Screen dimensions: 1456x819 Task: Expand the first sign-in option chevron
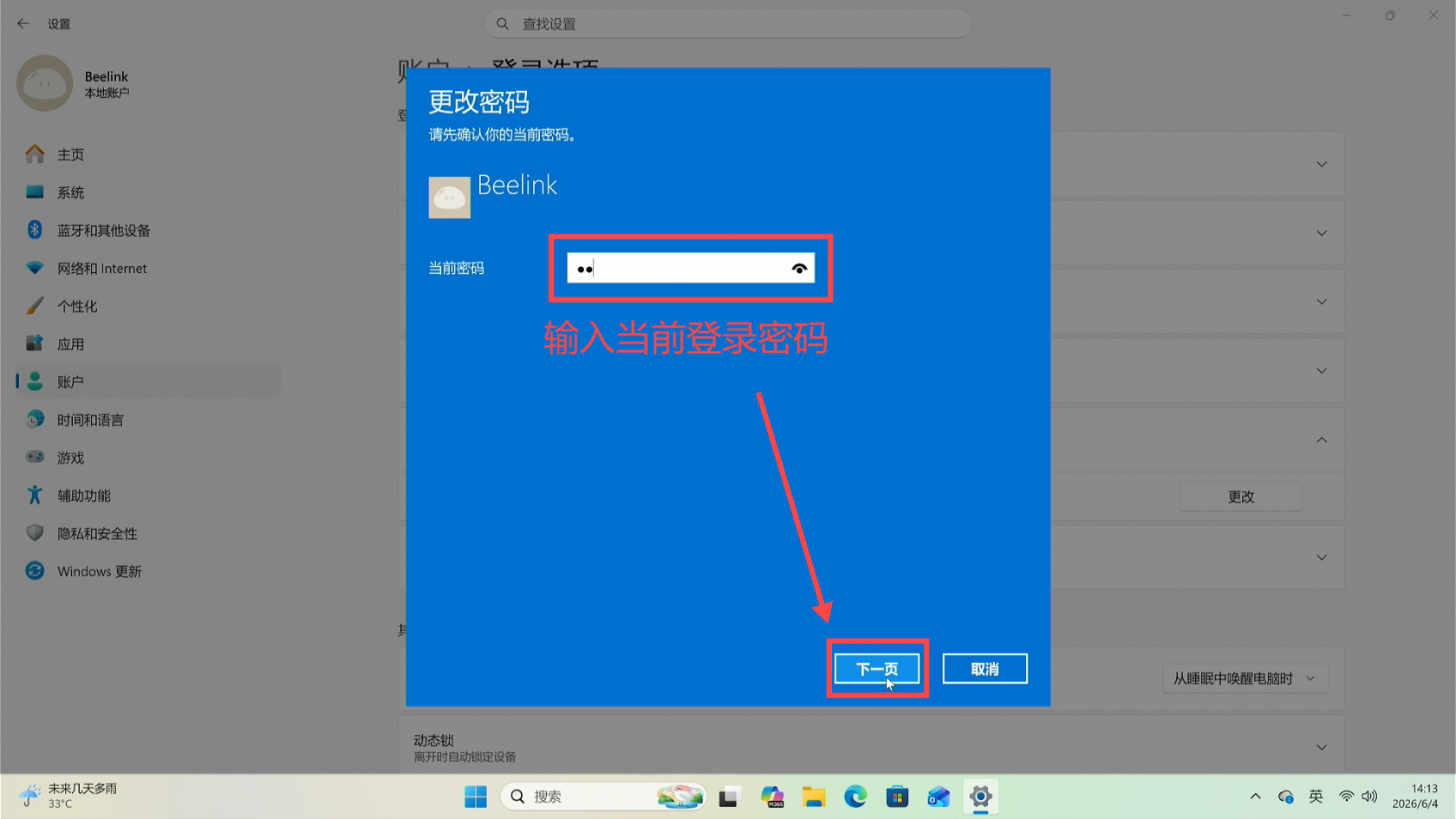tap(1322, 164)
